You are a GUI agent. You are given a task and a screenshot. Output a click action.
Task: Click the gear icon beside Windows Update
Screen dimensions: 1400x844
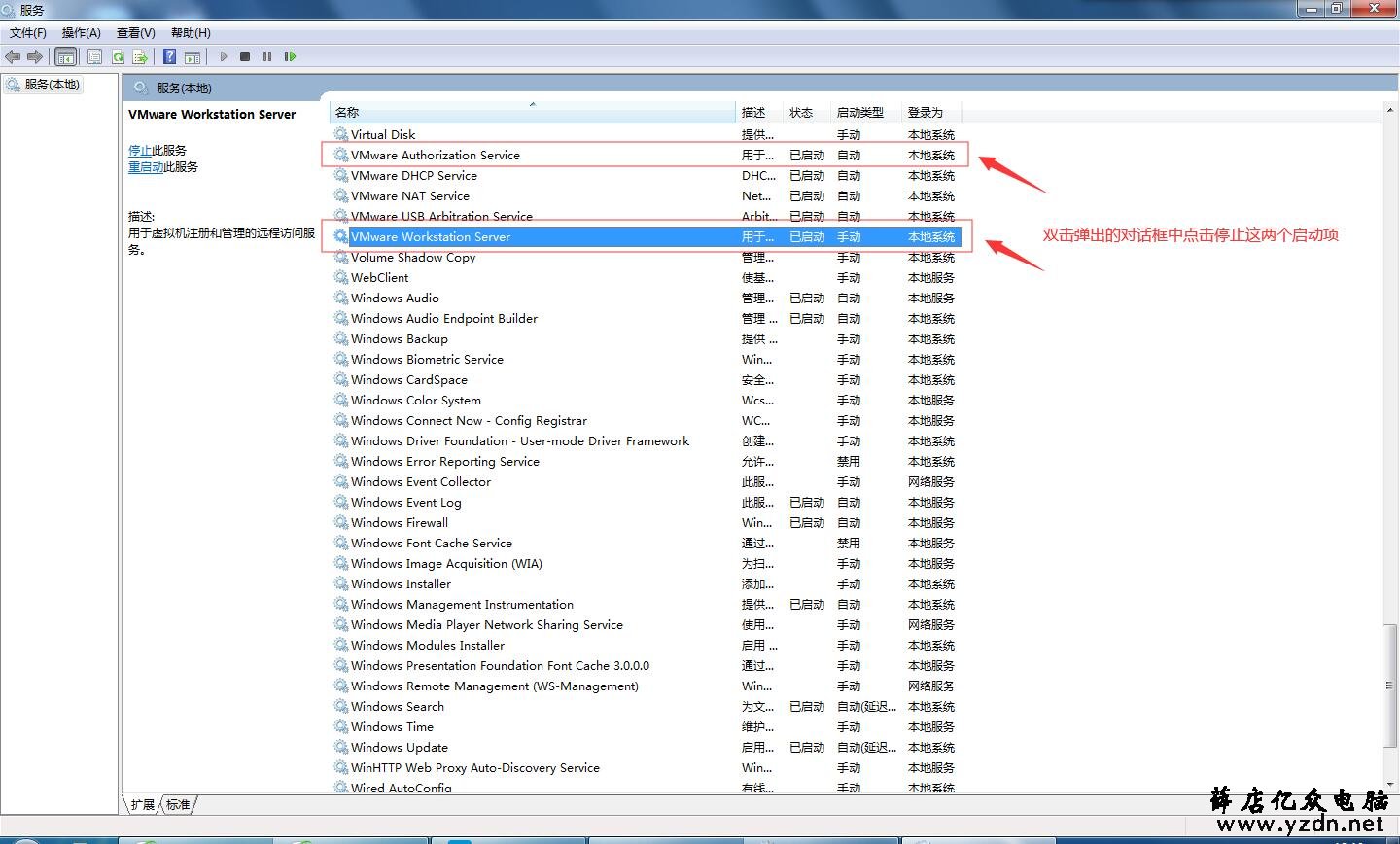pyautogui.click(x=341, y=747)
